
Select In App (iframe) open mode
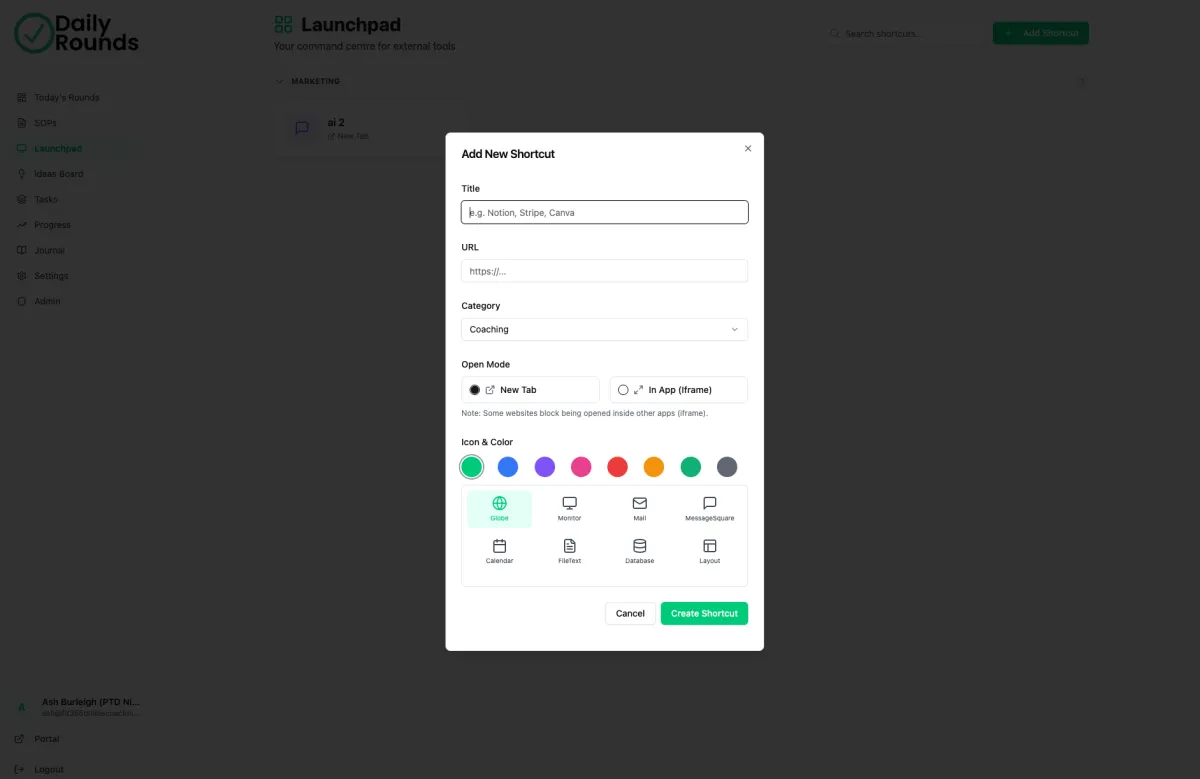[679, 390]
